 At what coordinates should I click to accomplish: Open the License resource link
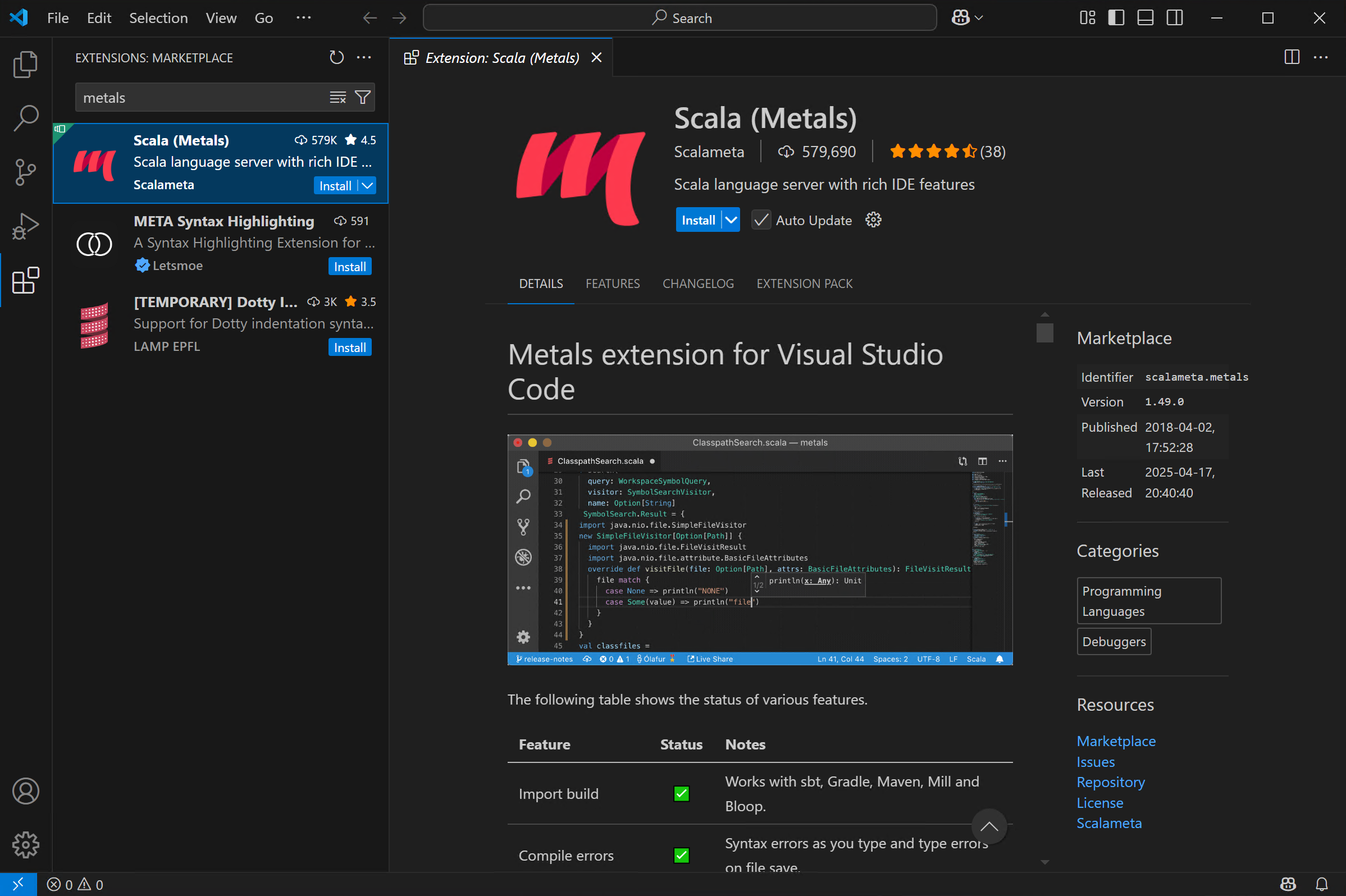click(x=1099, y=803)
